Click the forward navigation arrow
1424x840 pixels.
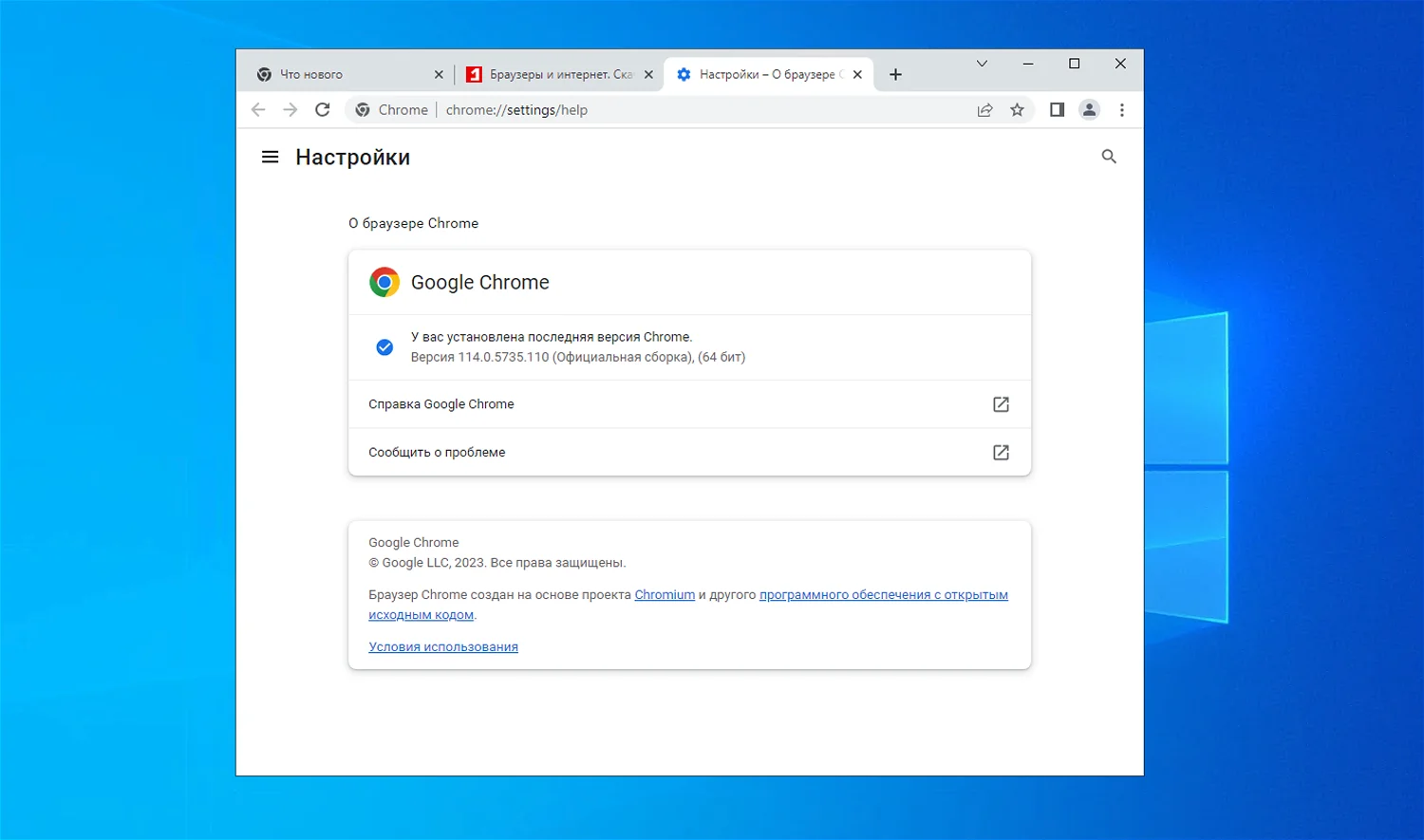290,109
